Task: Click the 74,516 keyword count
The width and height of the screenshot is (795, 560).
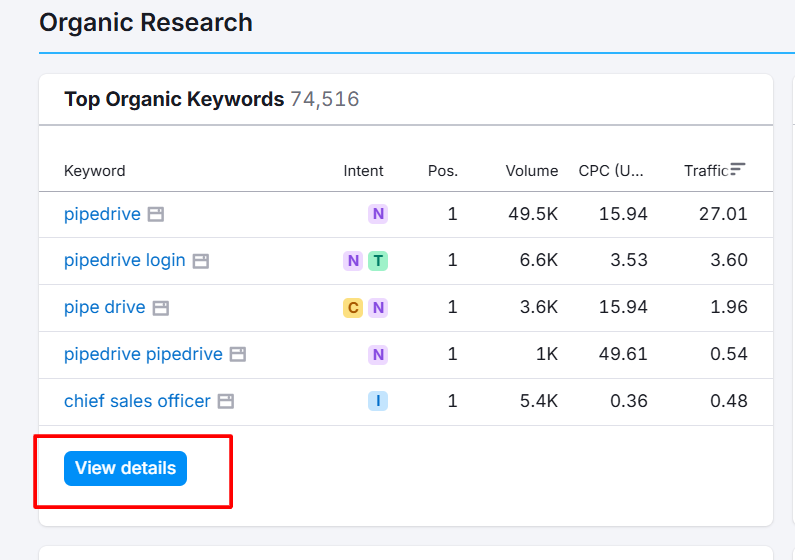Action: coord(325,99)
